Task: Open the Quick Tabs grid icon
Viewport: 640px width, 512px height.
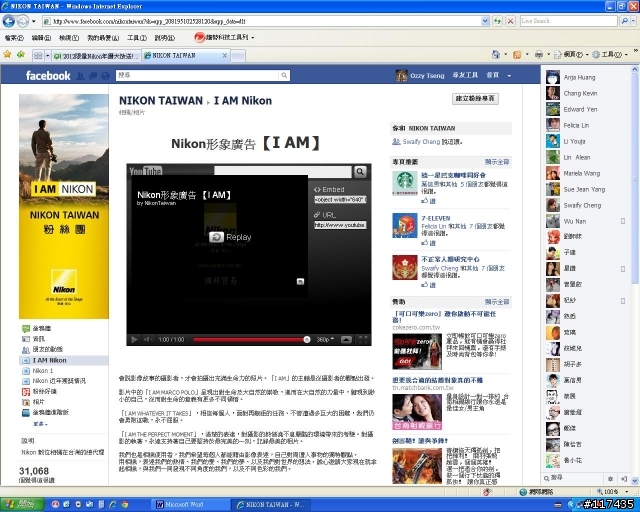Action: [38, 56]
